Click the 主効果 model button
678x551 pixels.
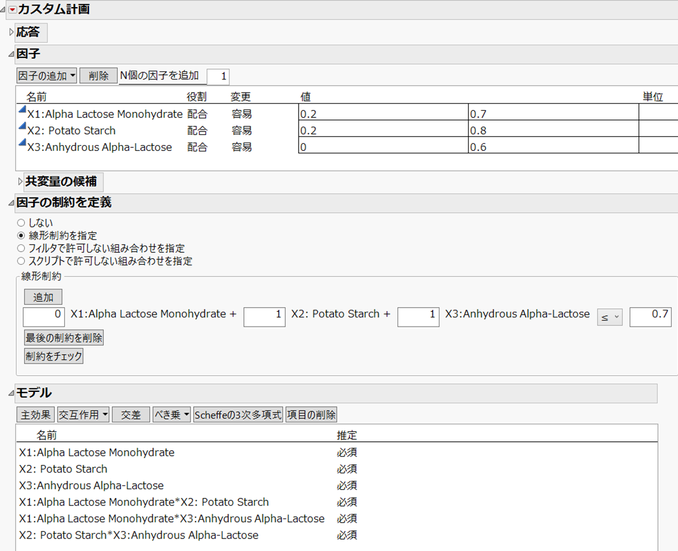(35, 415)
